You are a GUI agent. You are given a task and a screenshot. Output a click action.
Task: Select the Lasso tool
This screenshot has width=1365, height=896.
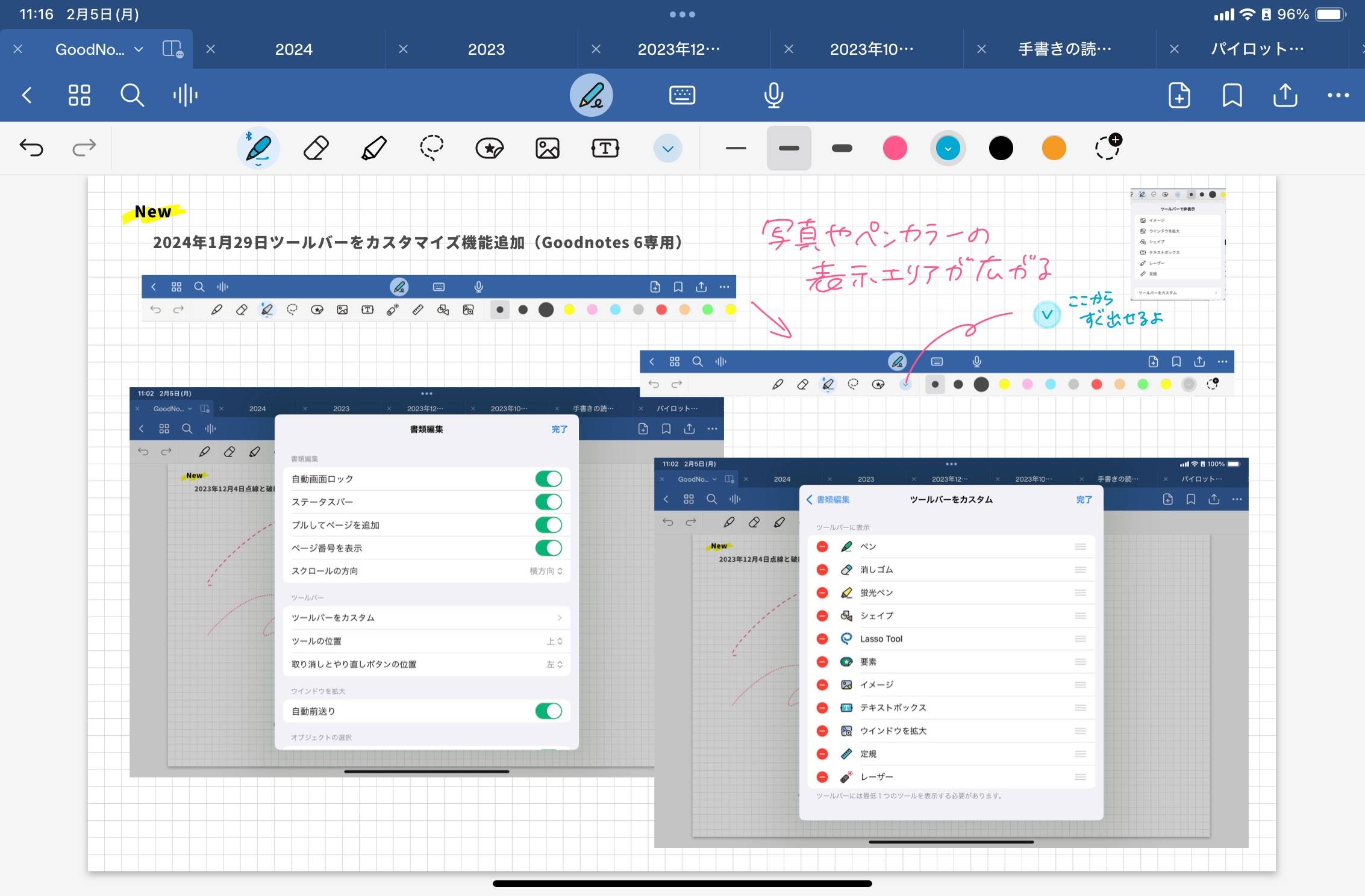pos(431,148)
